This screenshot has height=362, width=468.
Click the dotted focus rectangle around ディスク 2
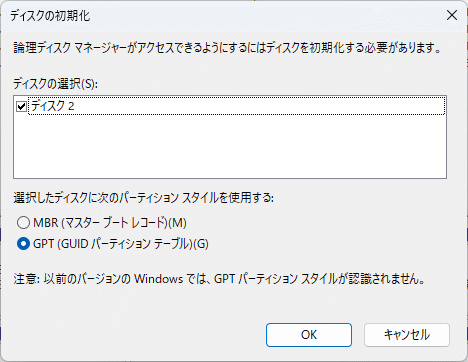[x=237, y=106]
